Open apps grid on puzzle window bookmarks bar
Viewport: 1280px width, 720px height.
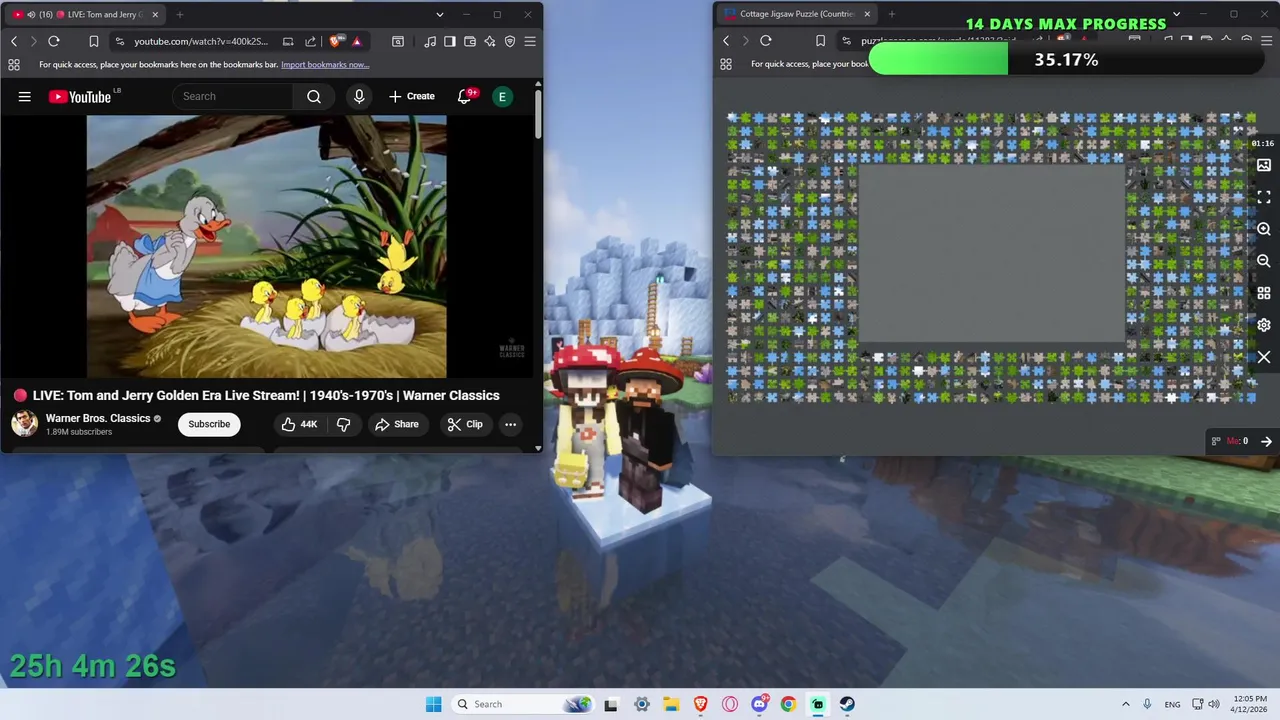point(726,64)
